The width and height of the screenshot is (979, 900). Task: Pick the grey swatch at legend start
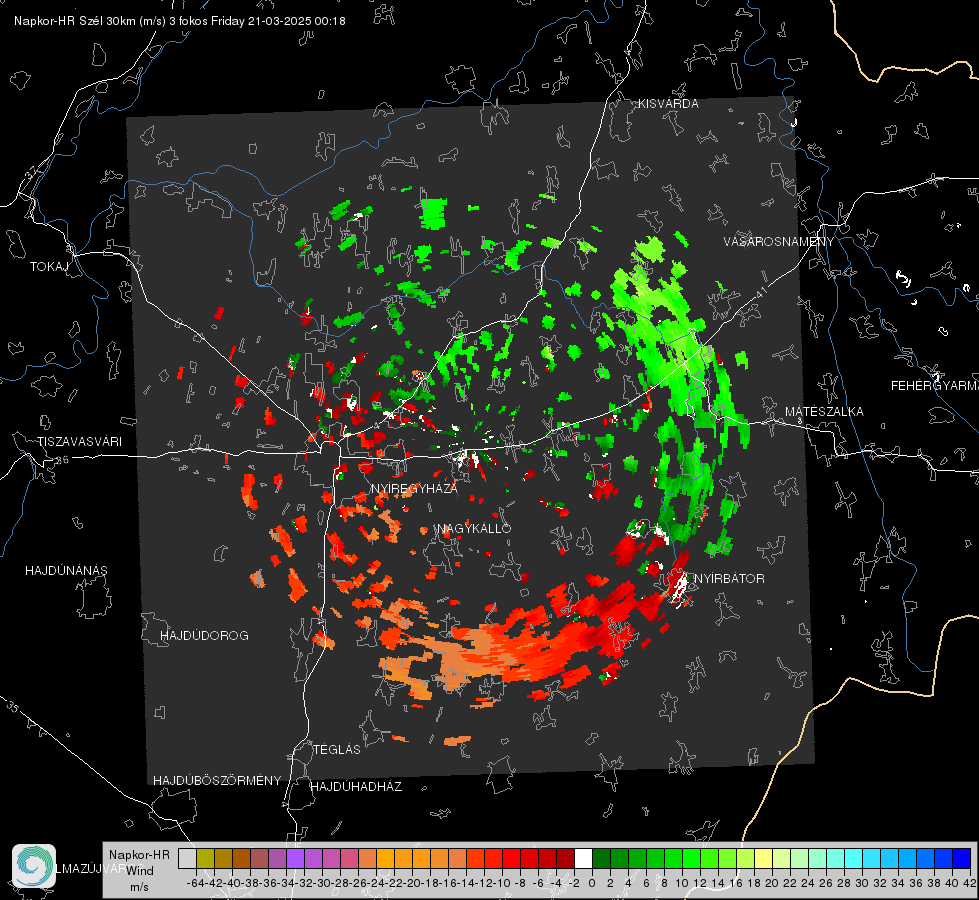pyautogui.click(x=187, y=858)
